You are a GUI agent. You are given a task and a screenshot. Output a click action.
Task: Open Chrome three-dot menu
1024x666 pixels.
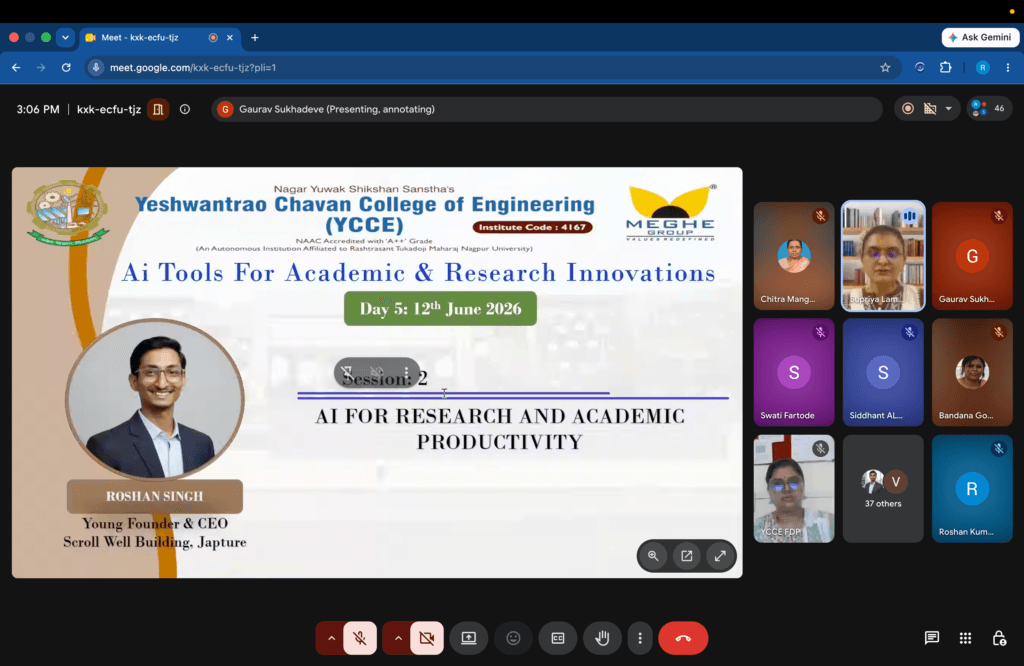click(x=1008, y=67)
